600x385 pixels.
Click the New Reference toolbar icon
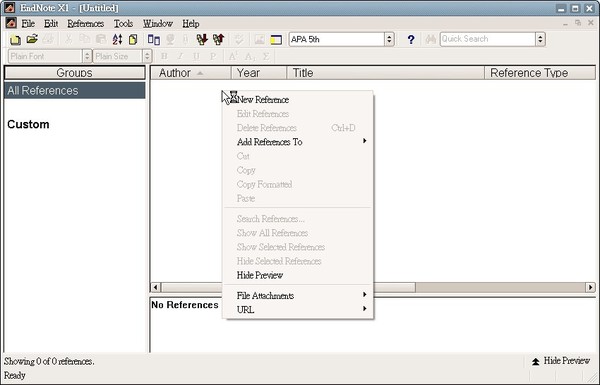(x=133, y=39)
